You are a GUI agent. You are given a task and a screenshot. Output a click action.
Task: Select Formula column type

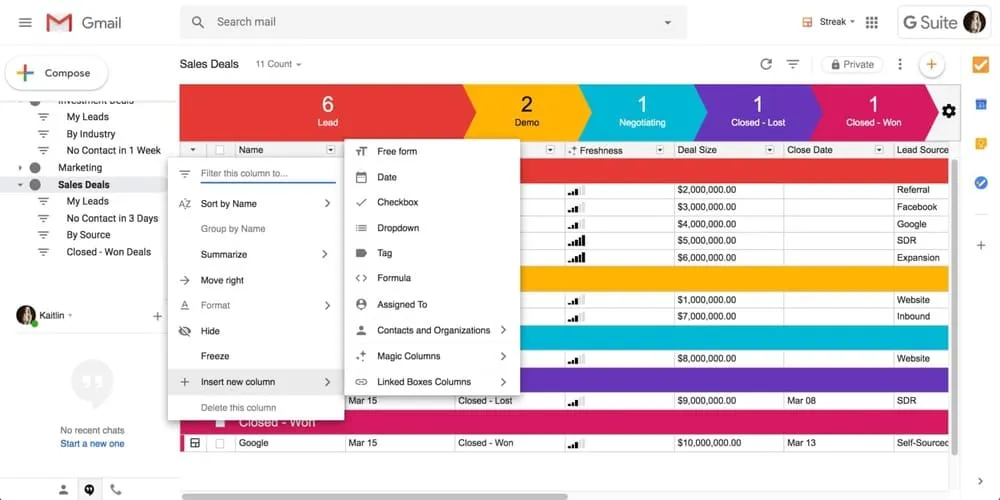coord(394,278)
